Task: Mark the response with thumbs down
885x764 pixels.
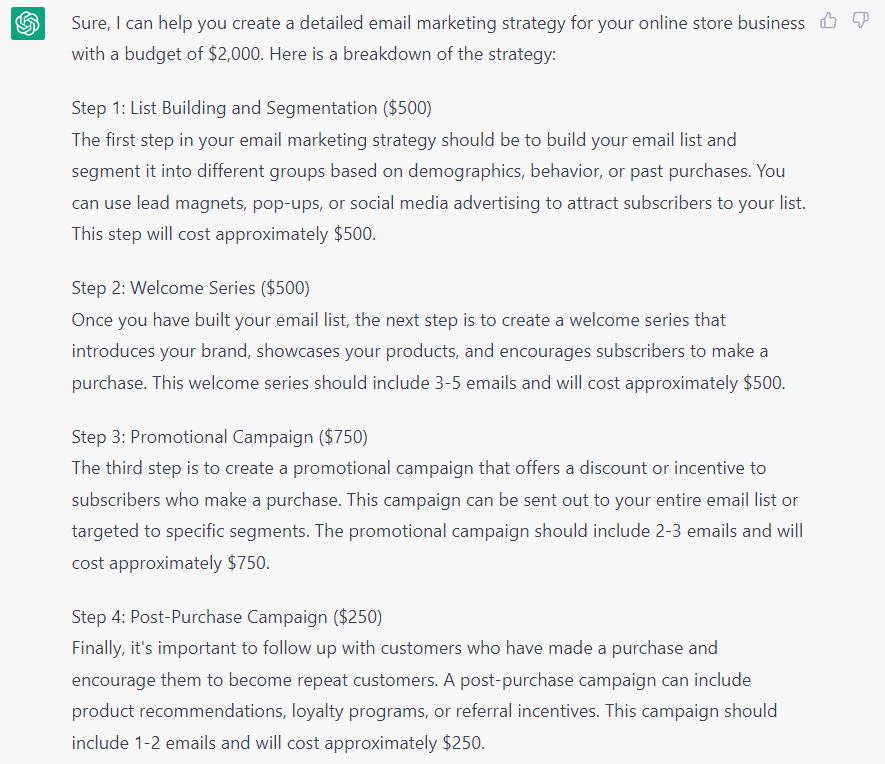Action: click(x=860, y=21)
